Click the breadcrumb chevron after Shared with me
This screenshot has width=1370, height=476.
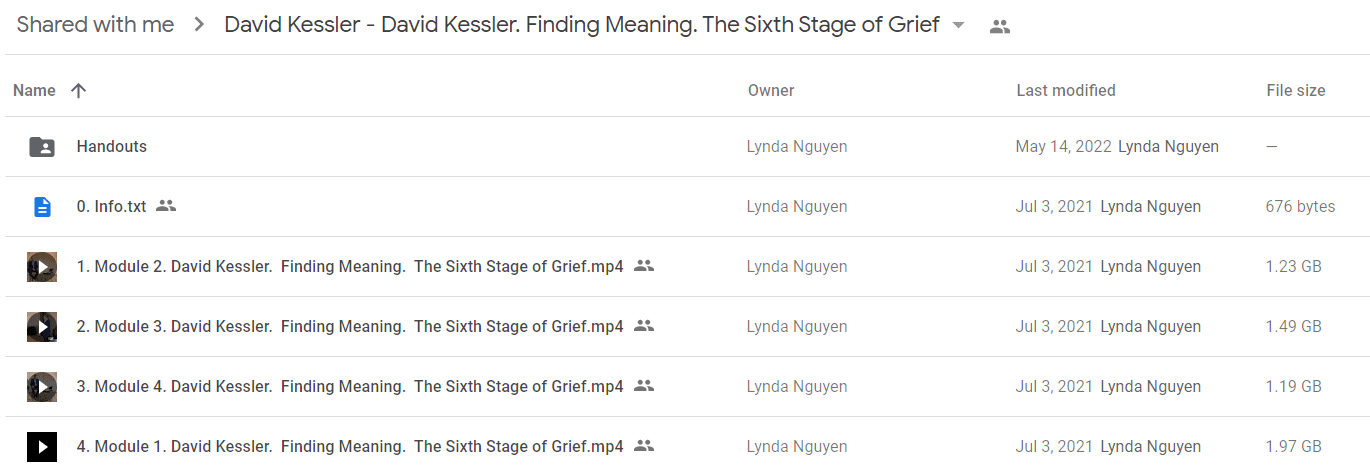click(x=199, y=25)
